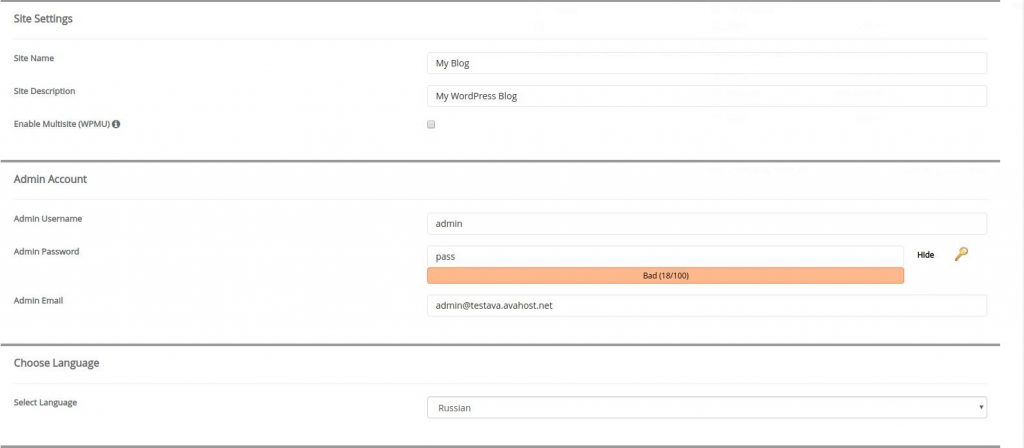Click into the Admin Password field

point(665,257)
